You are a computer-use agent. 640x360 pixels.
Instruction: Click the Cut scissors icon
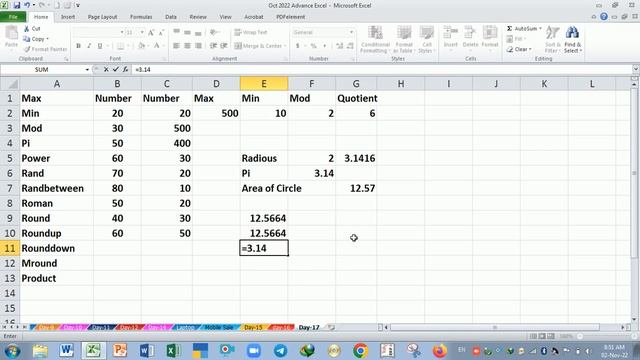coord(27,29)
